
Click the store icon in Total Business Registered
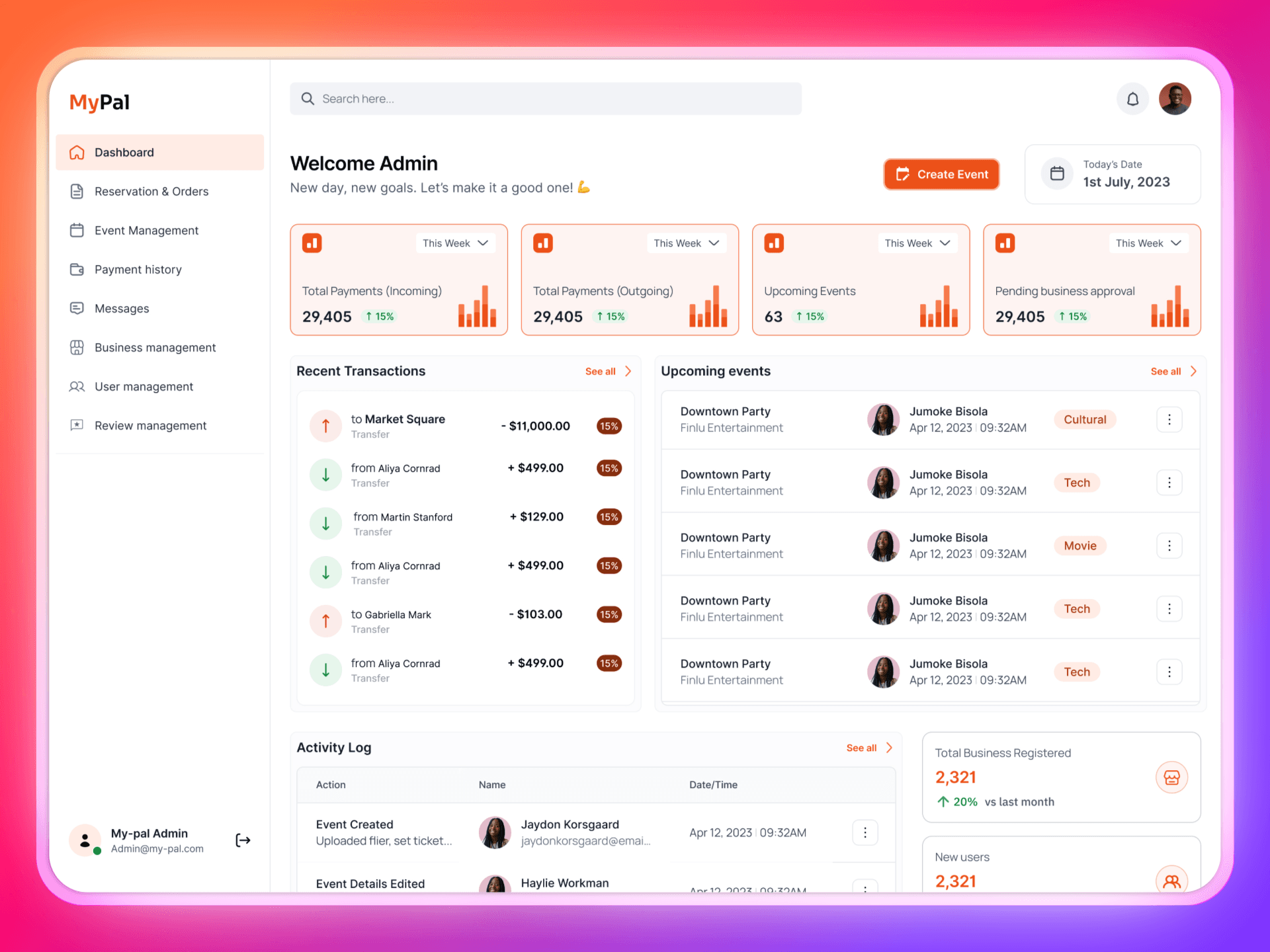1171,777
